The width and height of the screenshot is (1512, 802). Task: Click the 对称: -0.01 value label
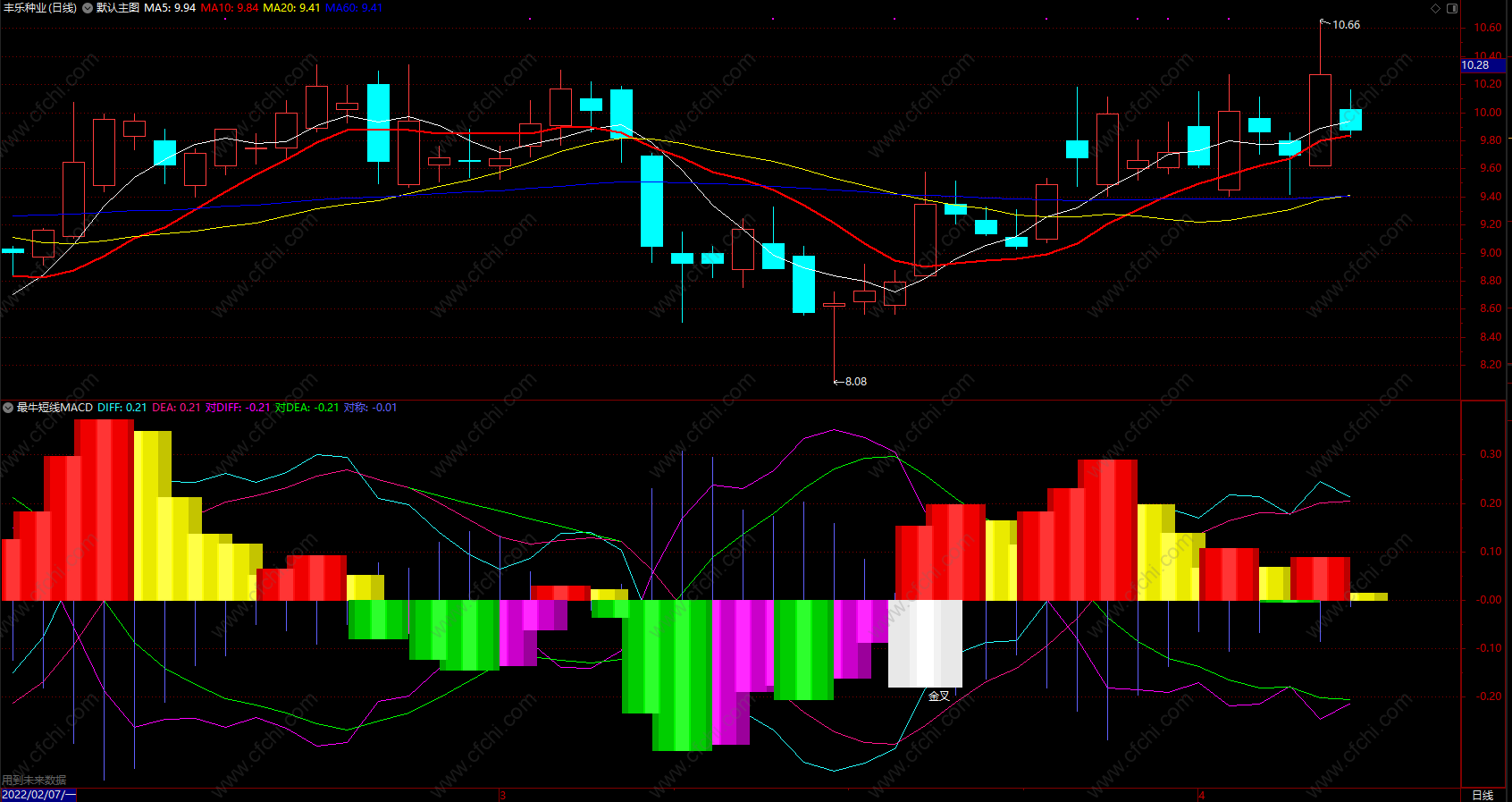(x=371, y=408)
